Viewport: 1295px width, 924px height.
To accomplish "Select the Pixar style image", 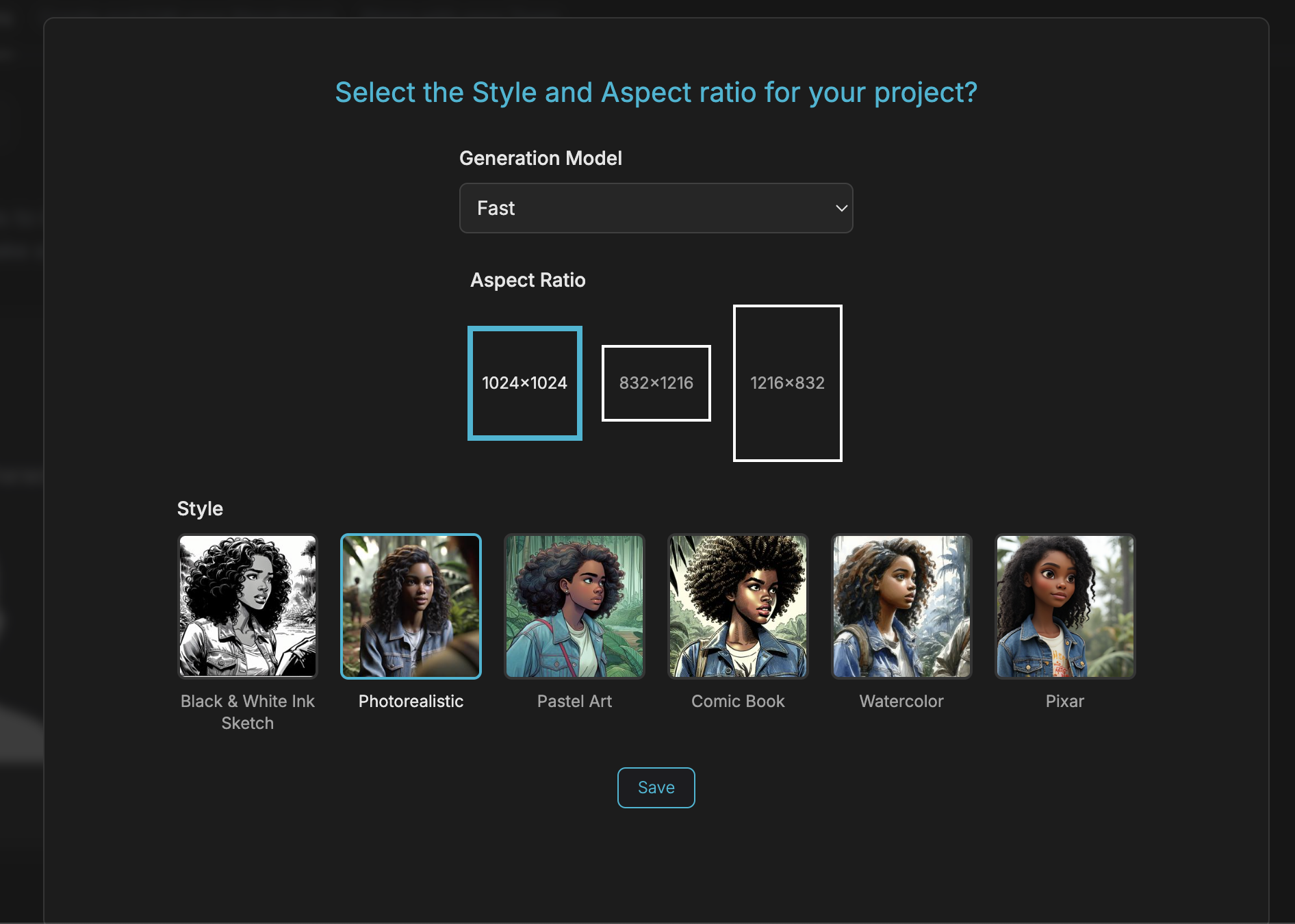I will 1064,606.
